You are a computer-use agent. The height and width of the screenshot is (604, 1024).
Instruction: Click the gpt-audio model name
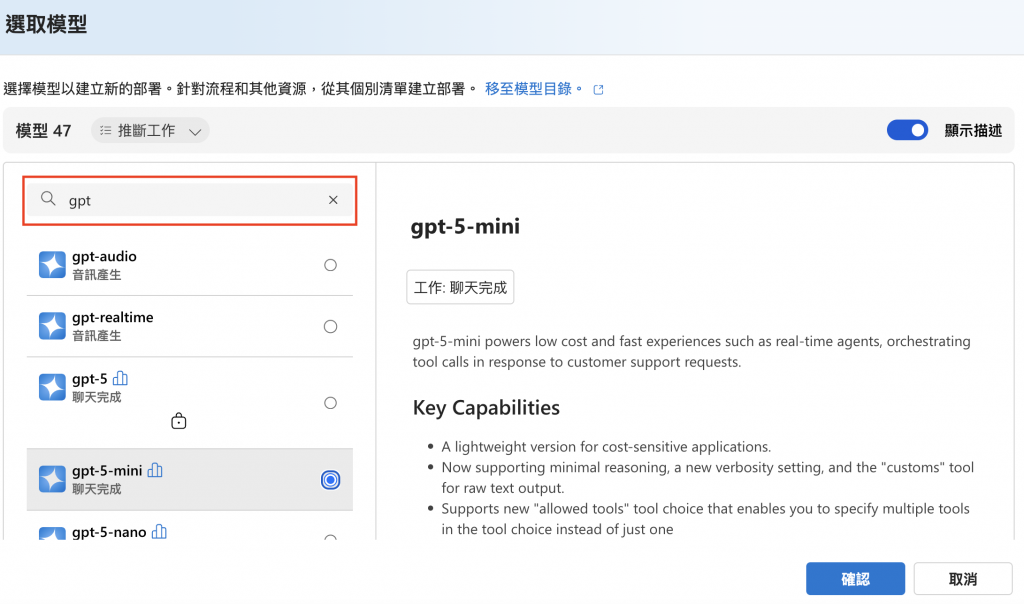tap(104, 256)
